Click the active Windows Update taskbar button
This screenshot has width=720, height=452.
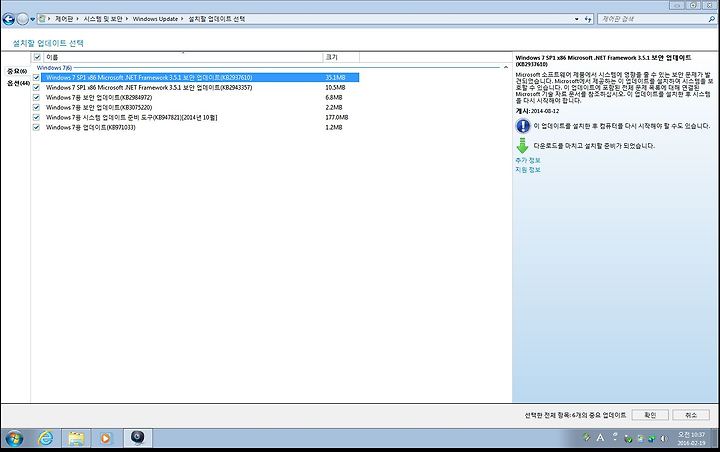tap(137, 438)
